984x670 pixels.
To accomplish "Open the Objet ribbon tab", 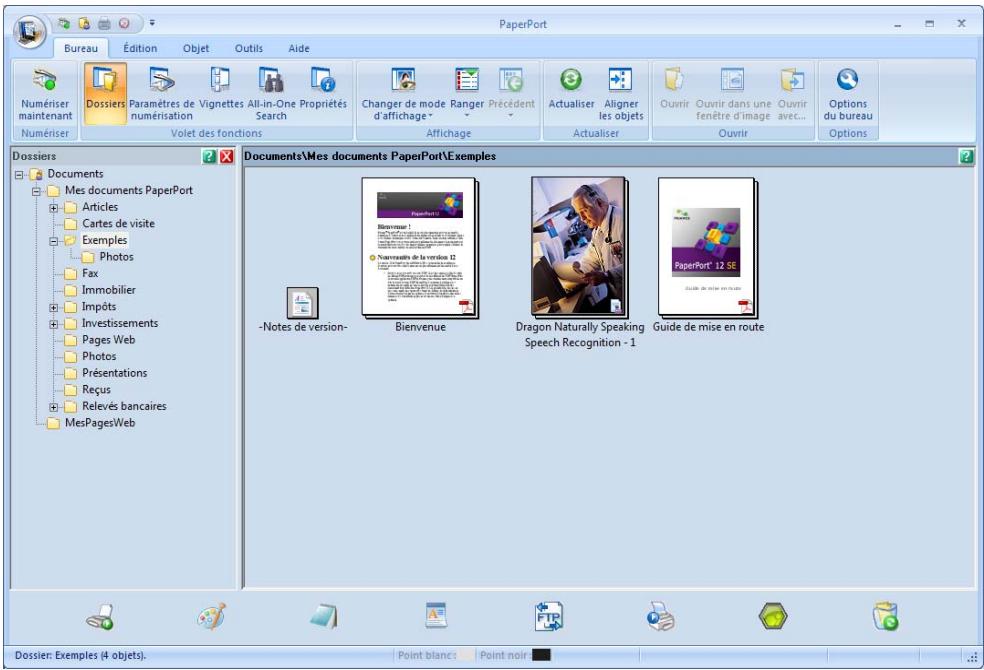I will point(196,48).
